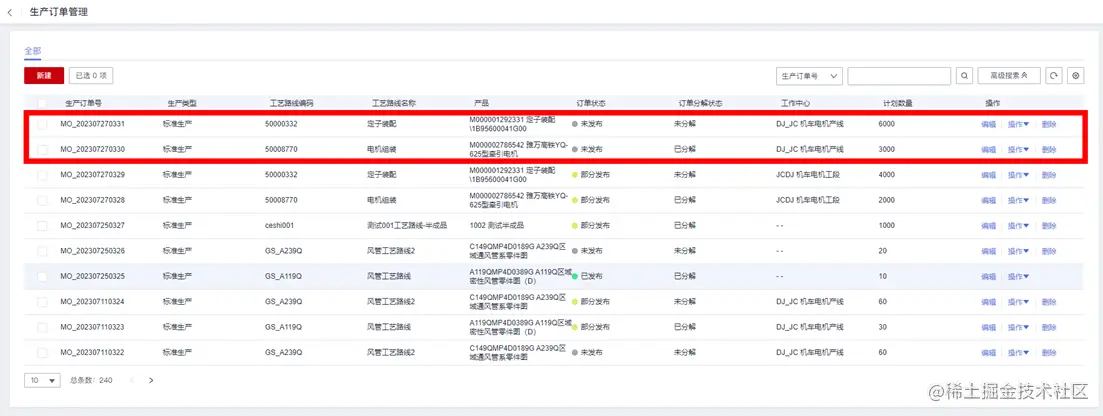The image size is (1103, 416).
Task: Click the 测试001工艺路线-半成品 cell
Action: (407, 225)
